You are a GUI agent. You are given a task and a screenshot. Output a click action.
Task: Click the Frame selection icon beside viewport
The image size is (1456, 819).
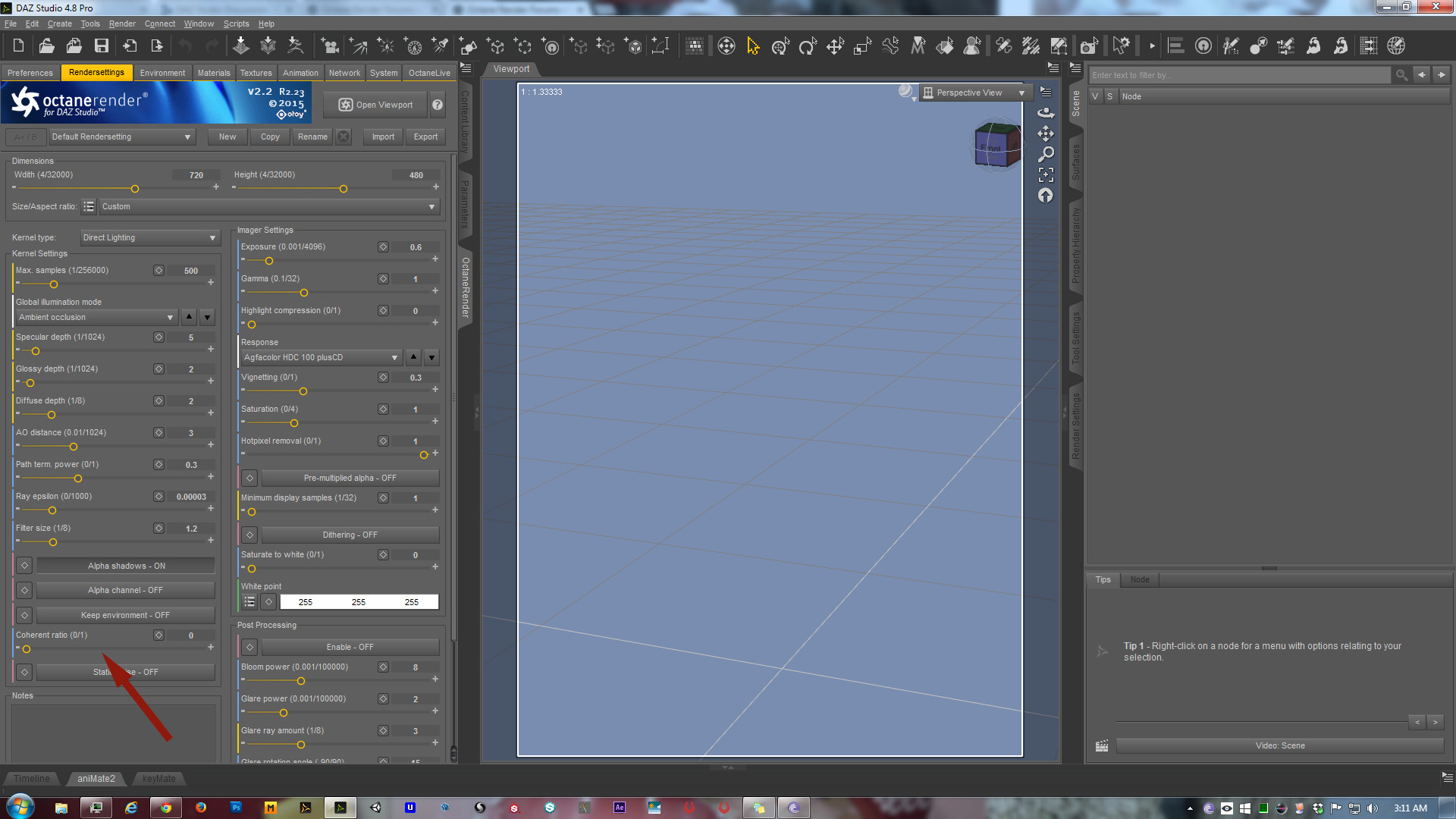(x=1046, y=175)
